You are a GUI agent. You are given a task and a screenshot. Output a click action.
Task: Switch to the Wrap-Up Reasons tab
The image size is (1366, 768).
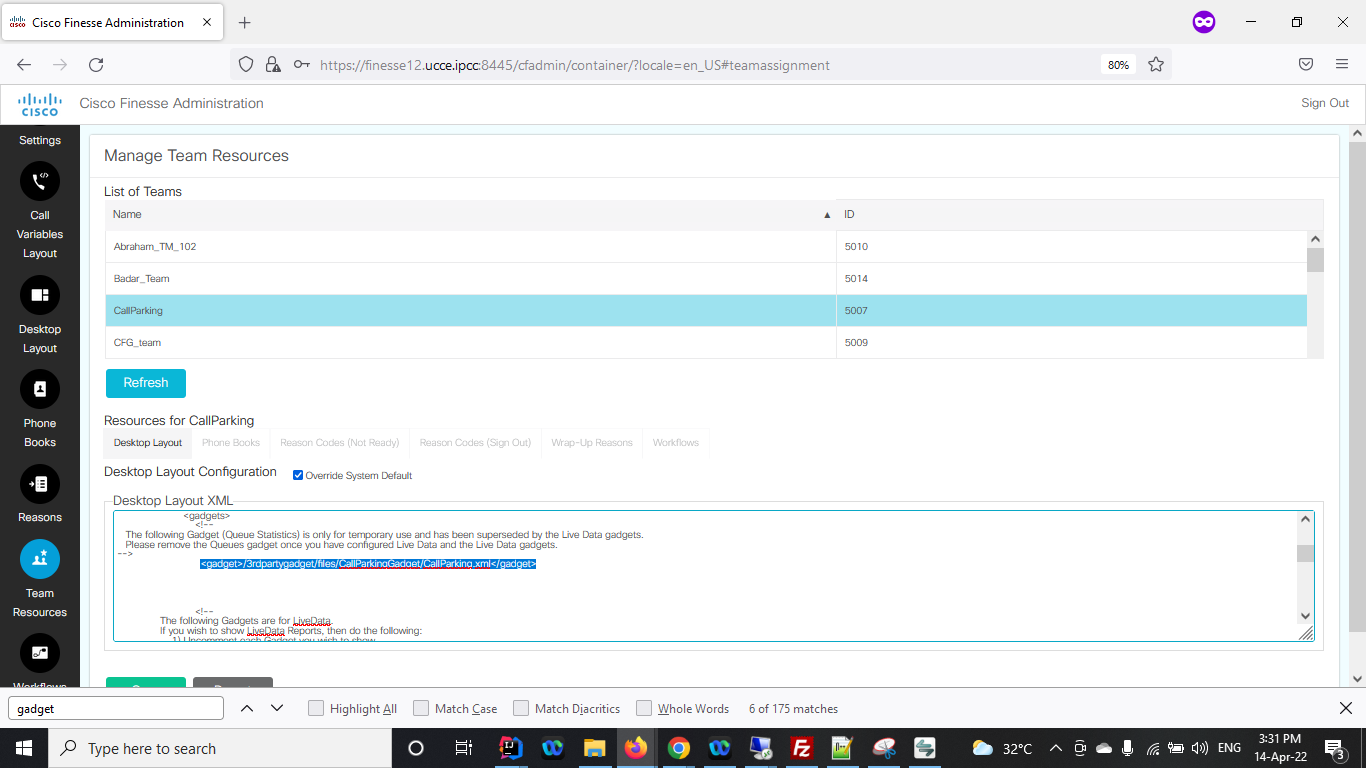click(x=591, y=443)
